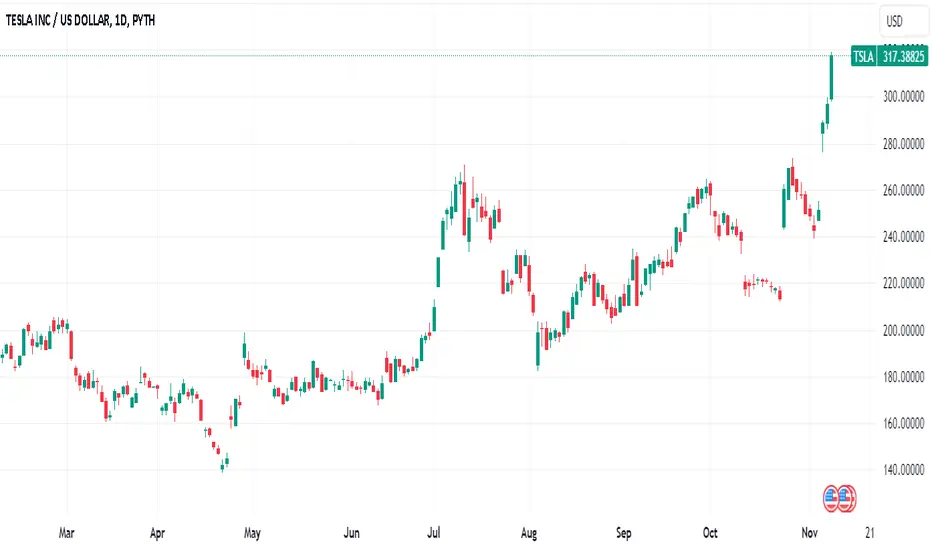Click the Nov label on time axis

tap(810, 533)
